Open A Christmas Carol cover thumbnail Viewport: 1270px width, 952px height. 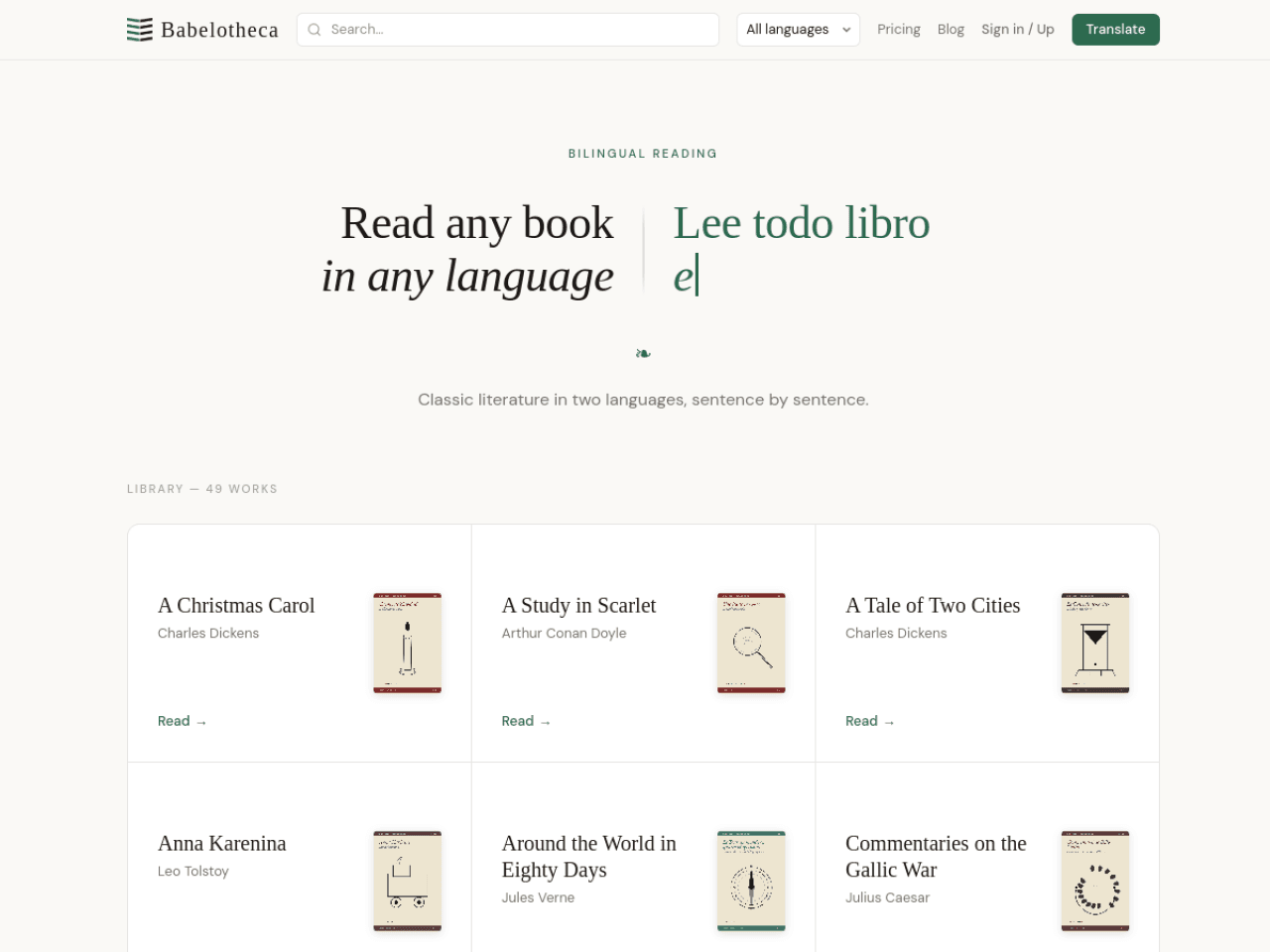(x=407, y=643)
